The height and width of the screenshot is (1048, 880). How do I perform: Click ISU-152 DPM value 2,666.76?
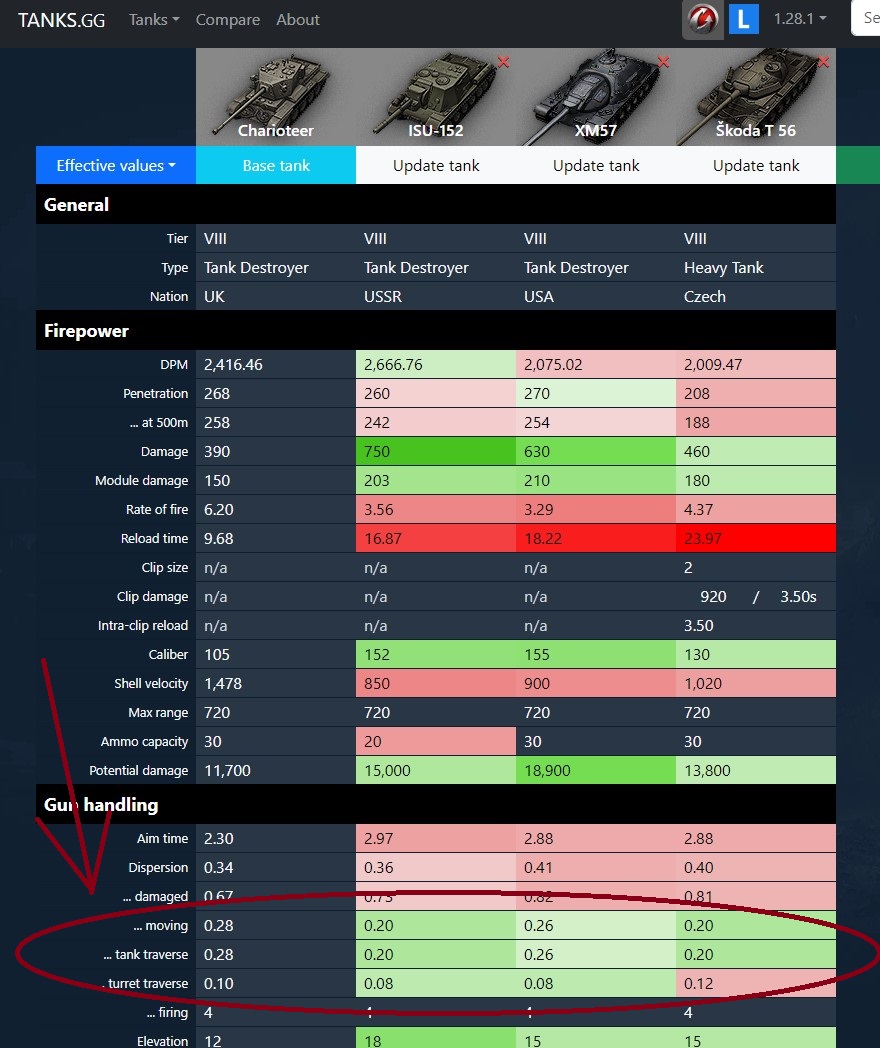pos(393,364)
